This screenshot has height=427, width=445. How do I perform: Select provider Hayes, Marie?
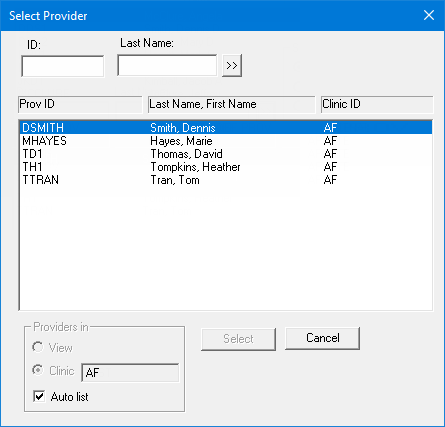click(x=226, y=141)
